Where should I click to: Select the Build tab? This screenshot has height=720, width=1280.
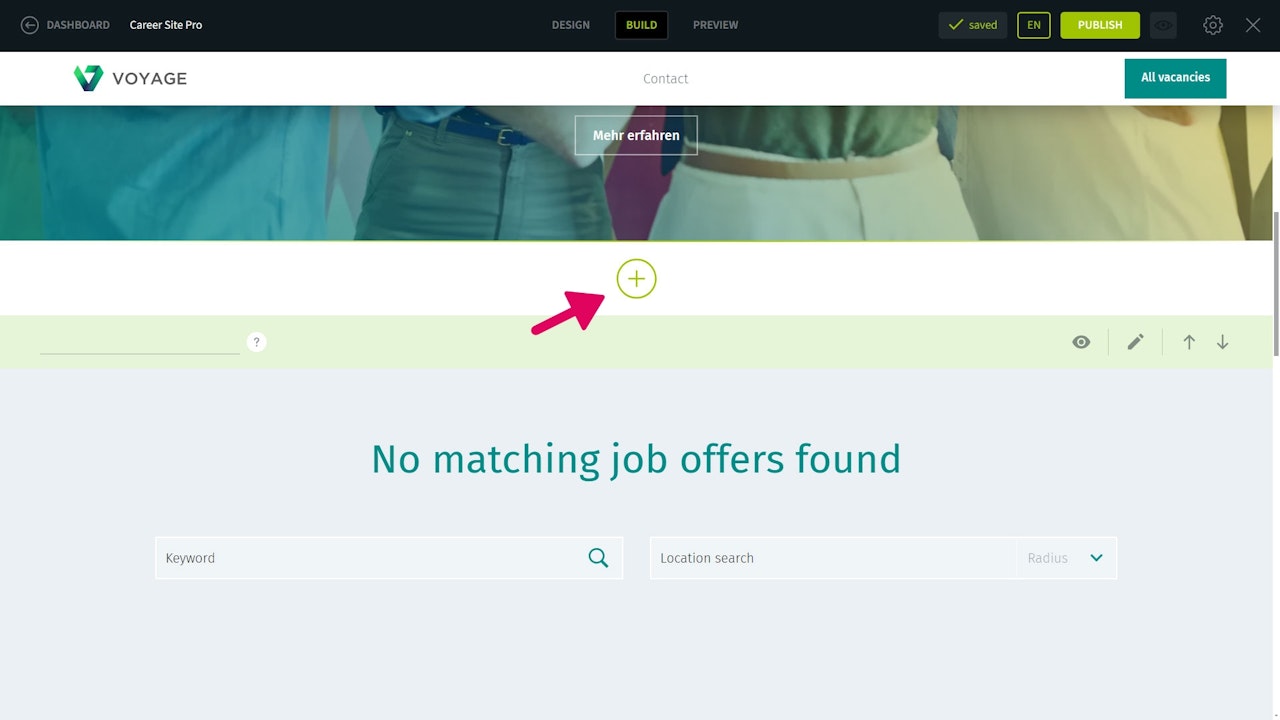pyautogui.click(x=641, y=25)
